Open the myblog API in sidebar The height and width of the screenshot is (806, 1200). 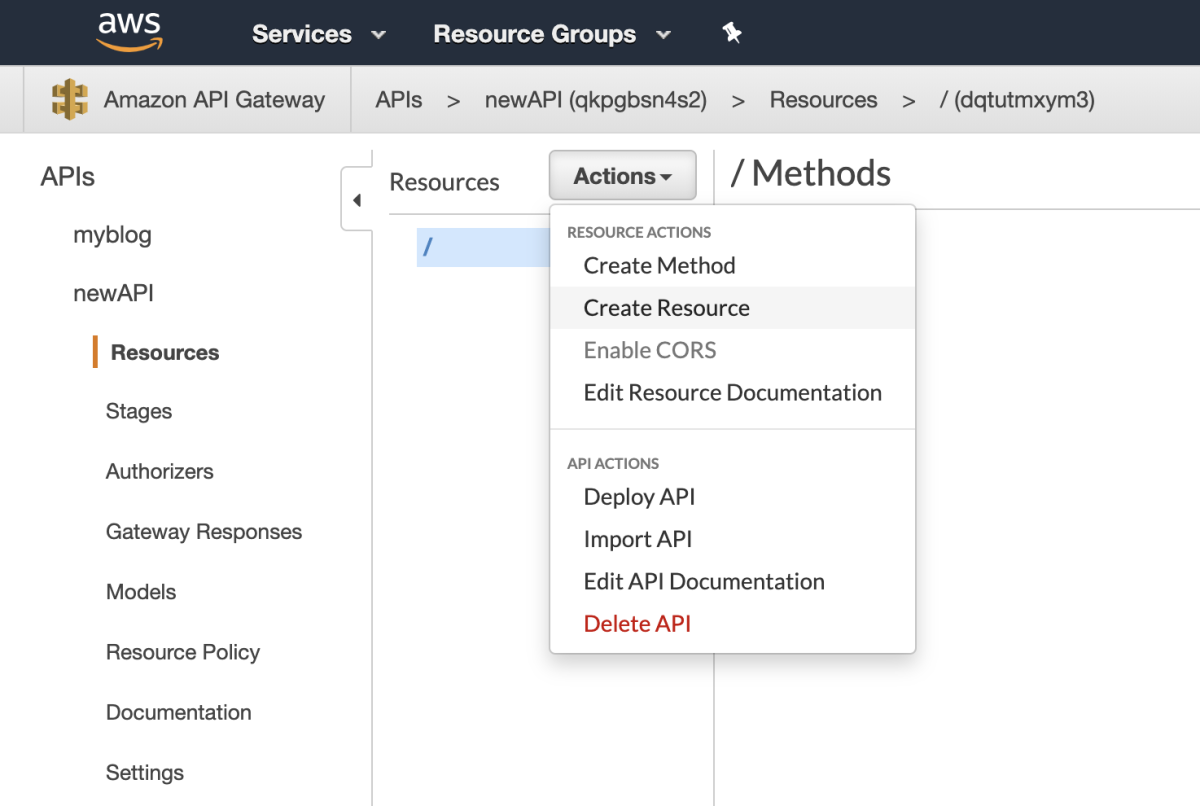tap(112, 236)
